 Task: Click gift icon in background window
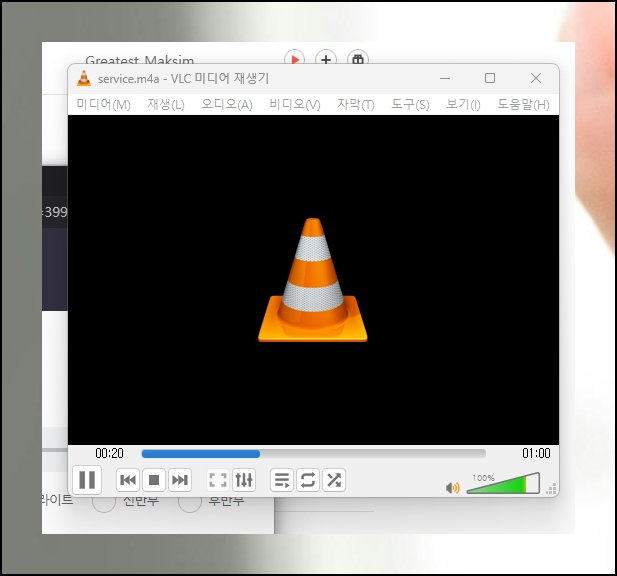358,58
